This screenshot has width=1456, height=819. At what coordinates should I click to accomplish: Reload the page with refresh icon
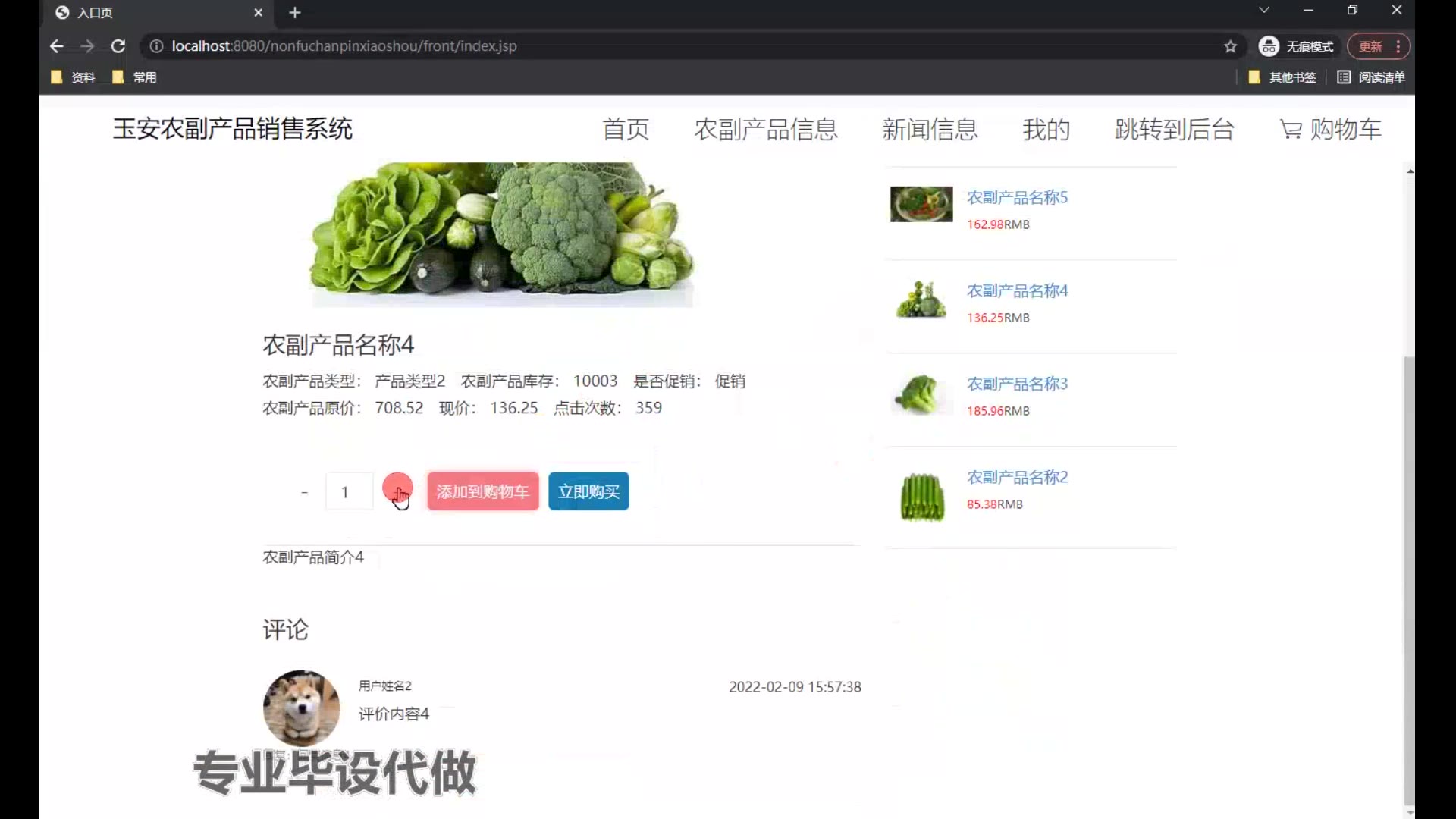point(118,46)
